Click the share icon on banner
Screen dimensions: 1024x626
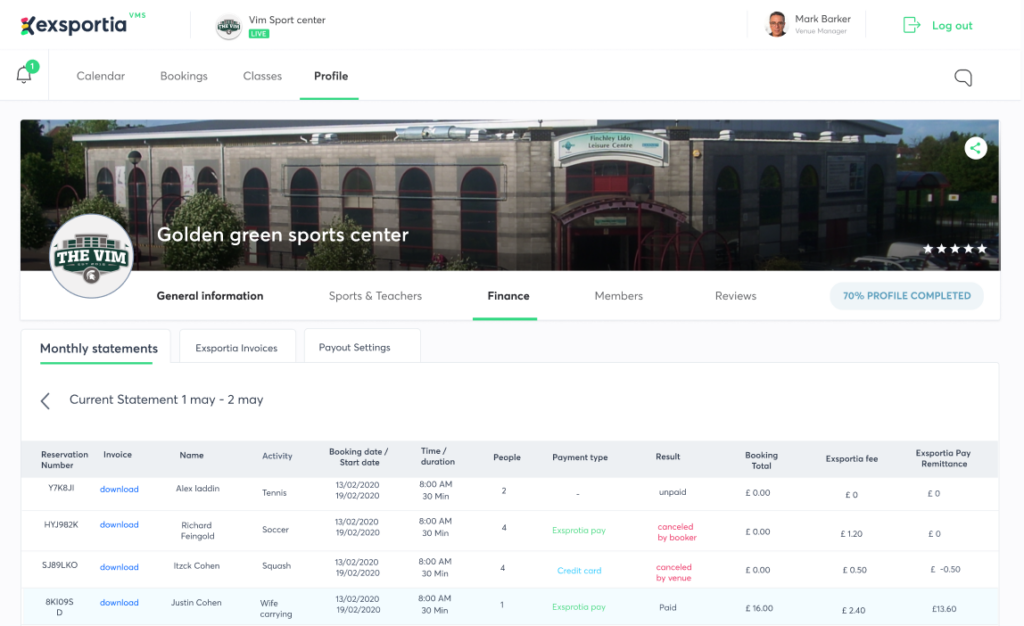[x=975, y=148]
